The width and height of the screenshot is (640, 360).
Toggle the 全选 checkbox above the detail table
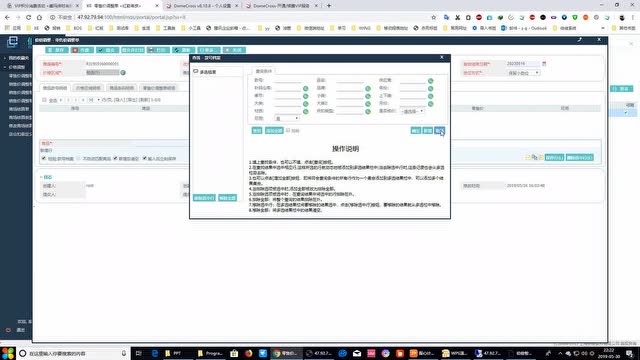[44, 100]
